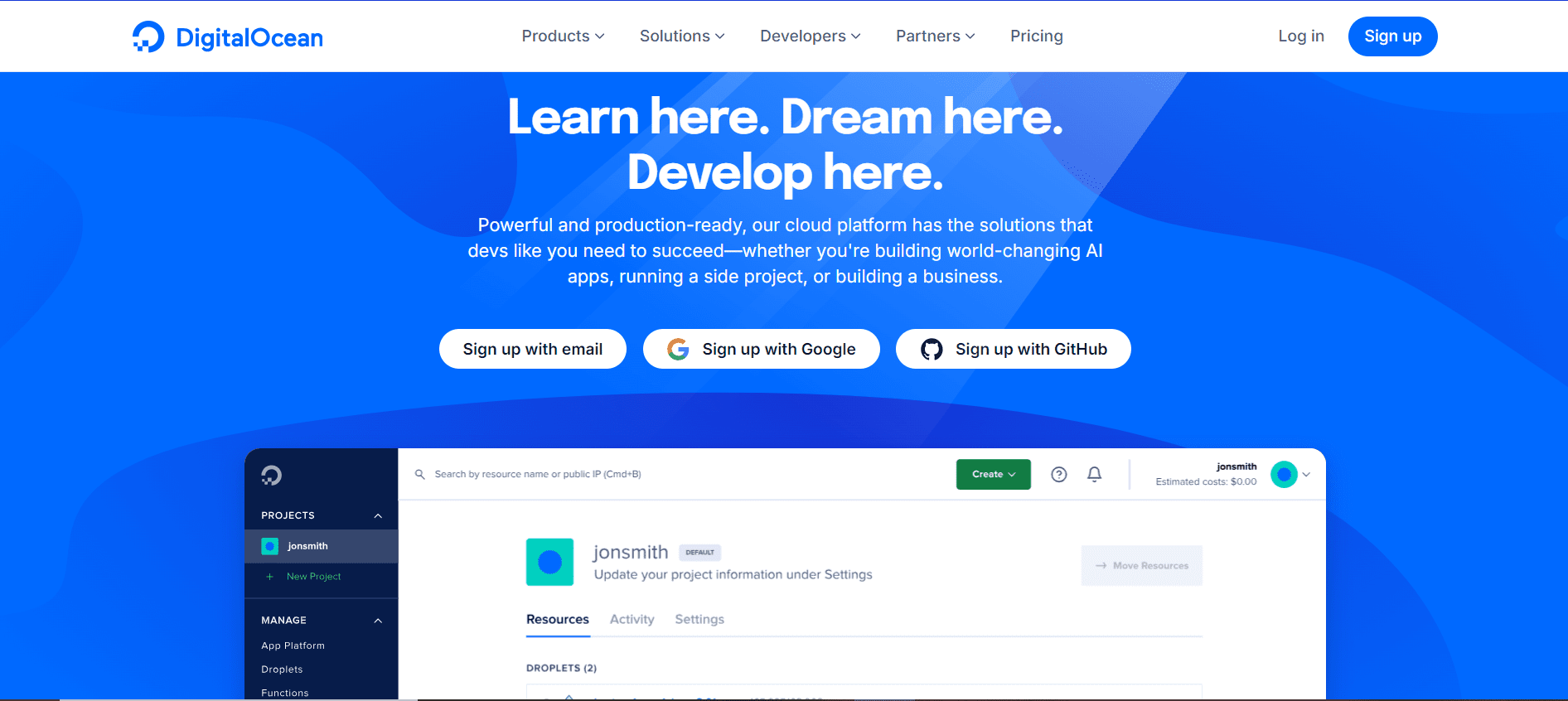Open the notifications bell icon
Screen dimensions: 1568x701
click(x=1095, y=474)
